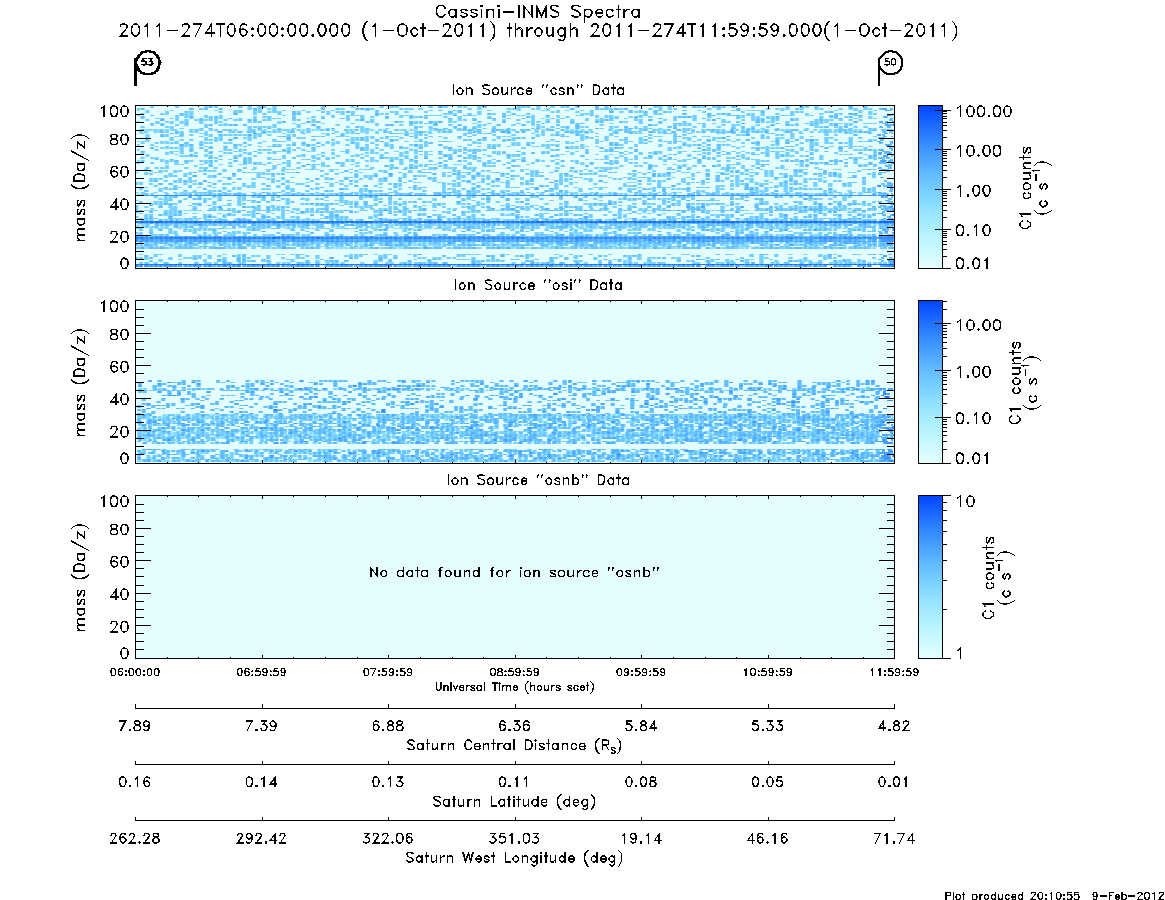Click the 5.33 distance value

click(768, 726)
